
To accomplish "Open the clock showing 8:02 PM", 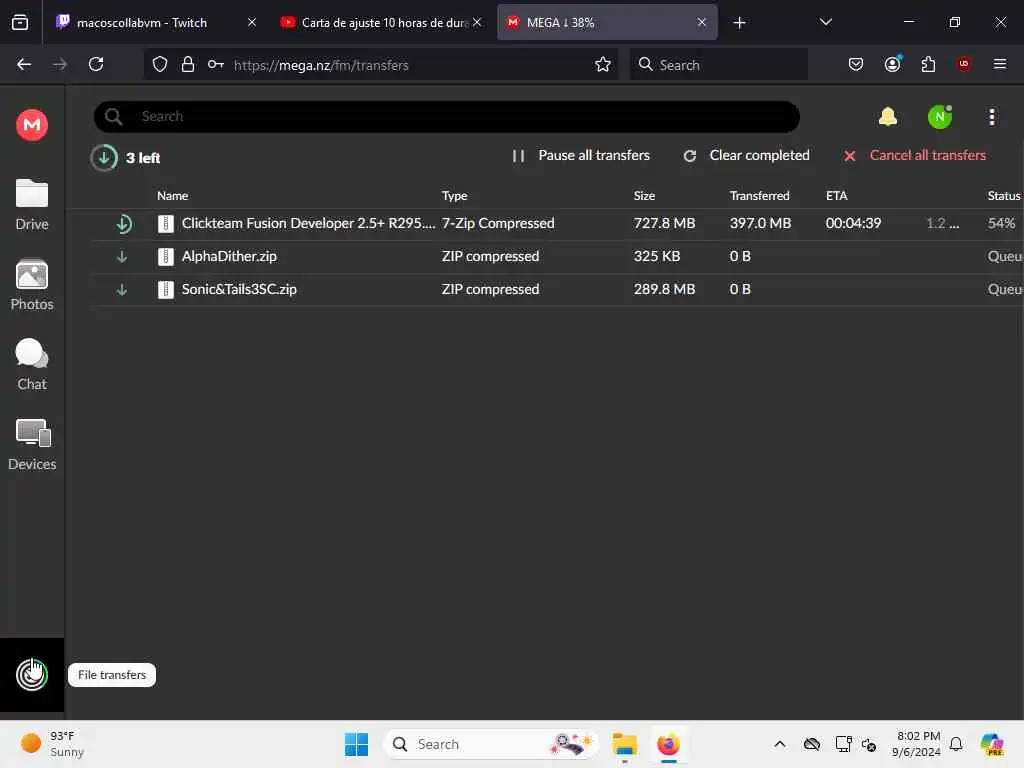I will point(916,744).
